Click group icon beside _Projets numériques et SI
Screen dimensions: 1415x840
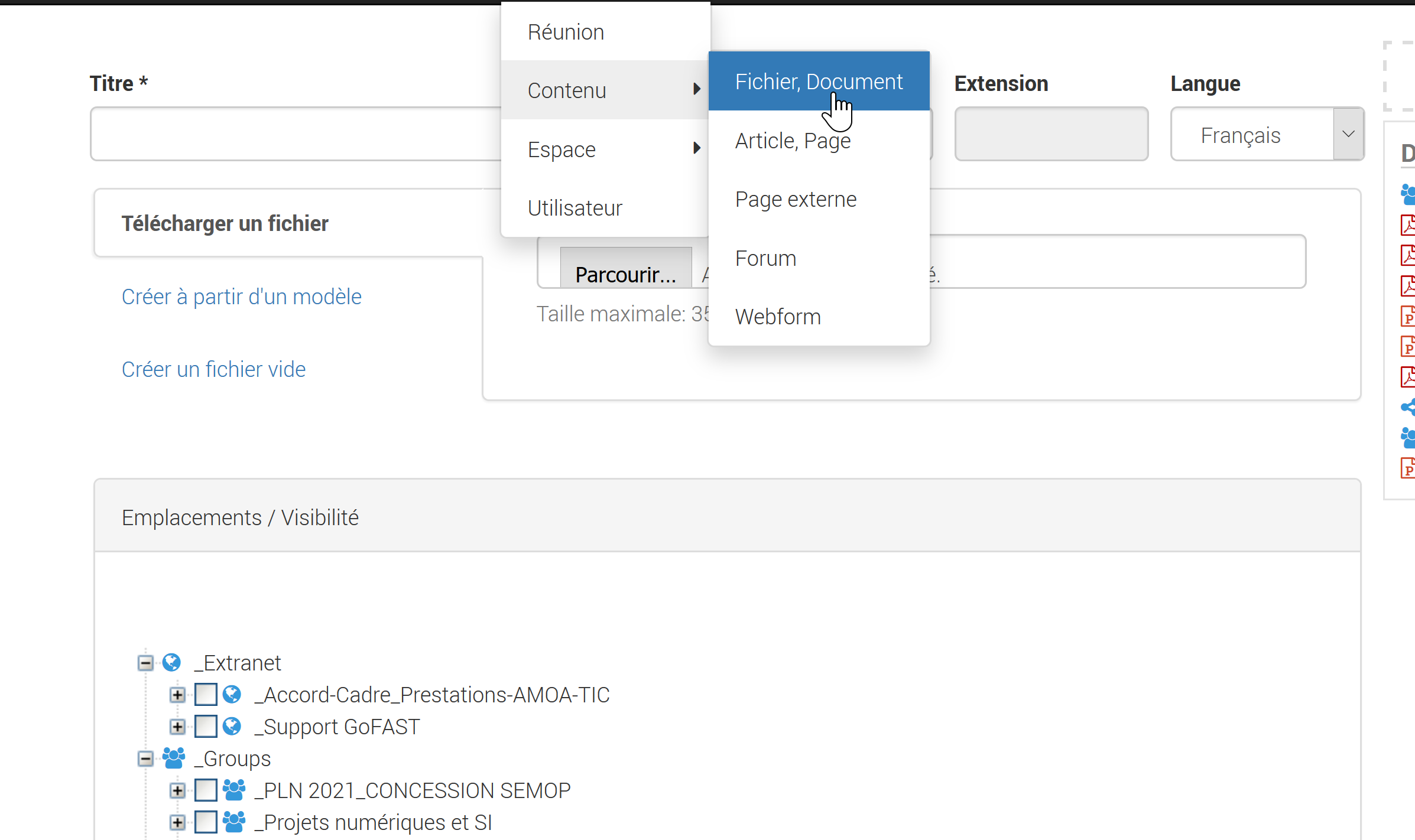pyautogui.click(x=234, y=822)
